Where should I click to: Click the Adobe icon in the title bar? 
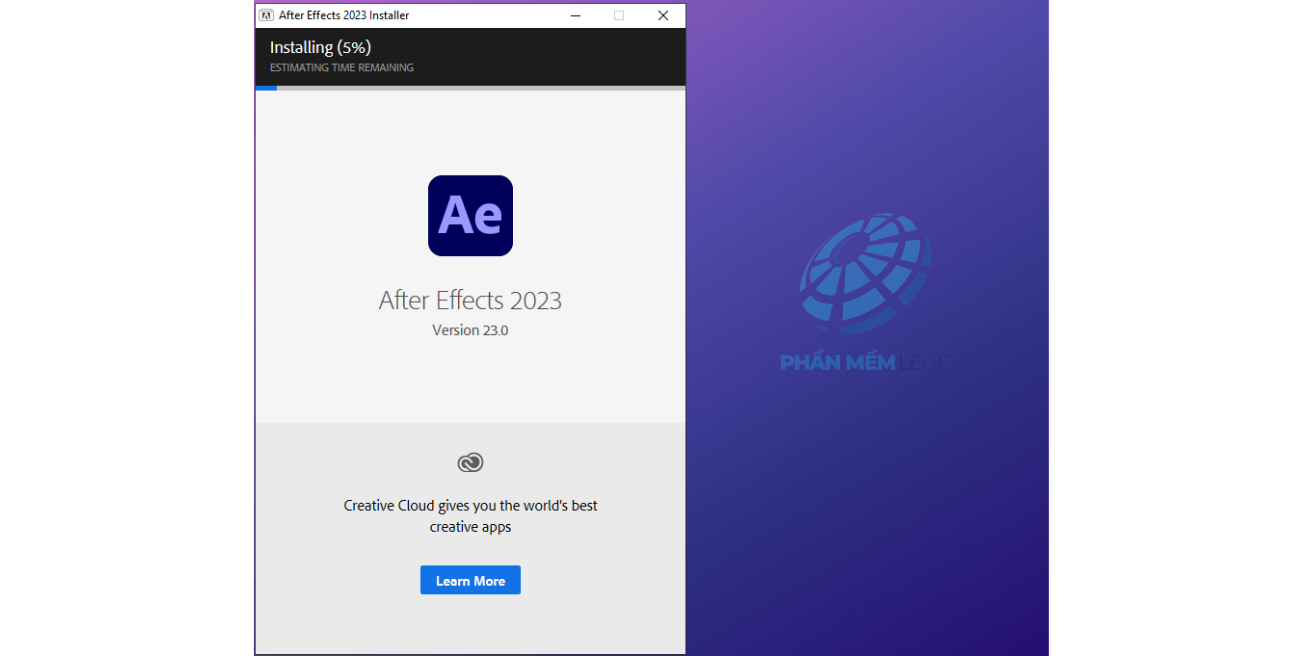[x=266, y=15]
